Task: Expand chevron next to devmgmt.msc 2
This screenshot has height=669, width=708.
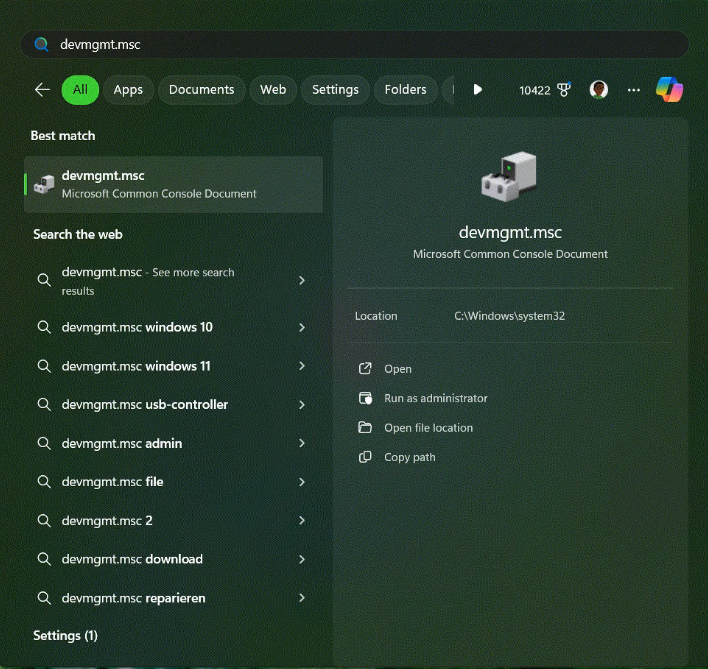Action: click(302, 520)
